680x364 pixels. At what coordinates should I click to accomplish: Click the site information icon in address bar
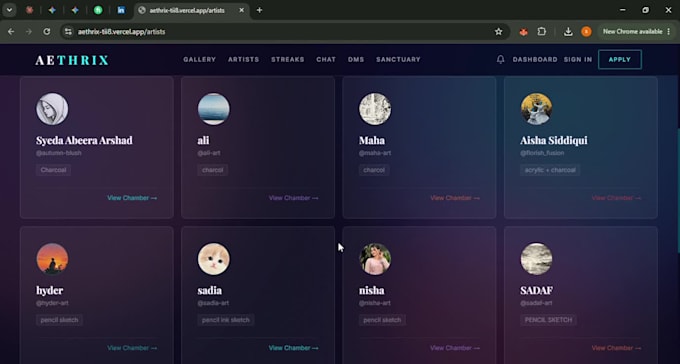click(68, 32)
